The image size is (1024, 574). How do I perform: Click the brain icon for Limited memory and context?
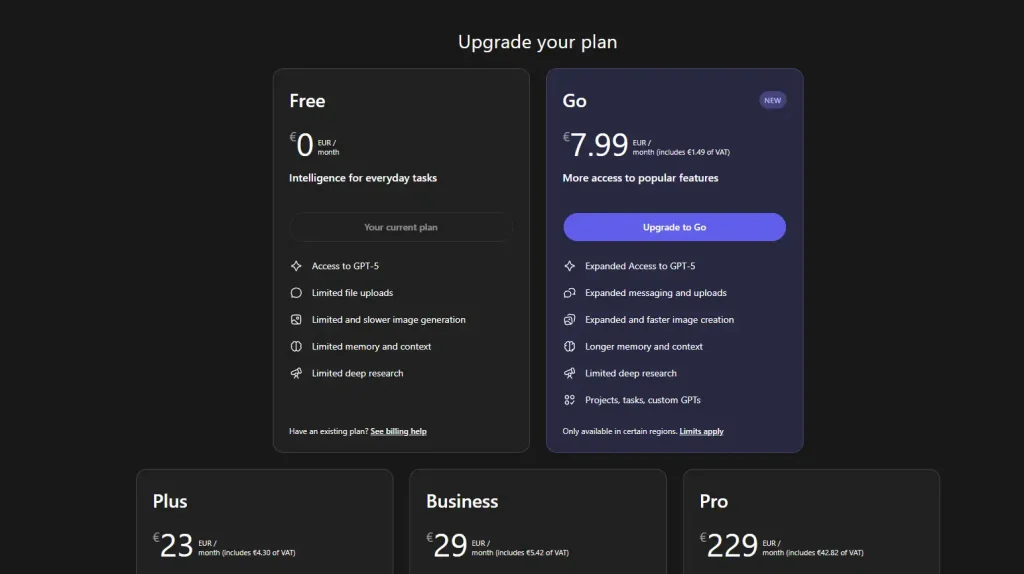click(x=296, y=347)
